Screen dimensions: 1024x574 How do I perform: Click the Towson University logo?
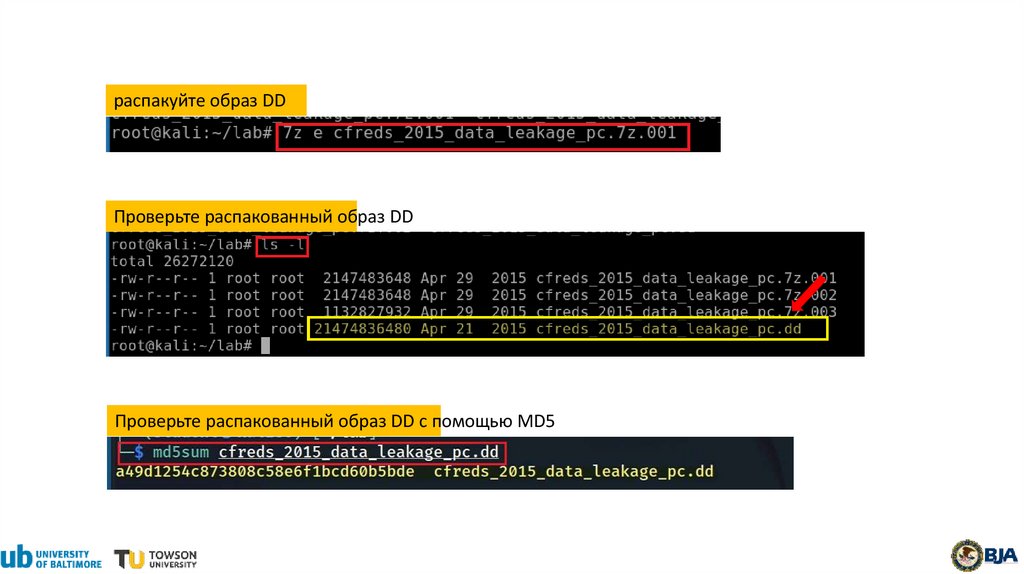click(x=155, y=559)
